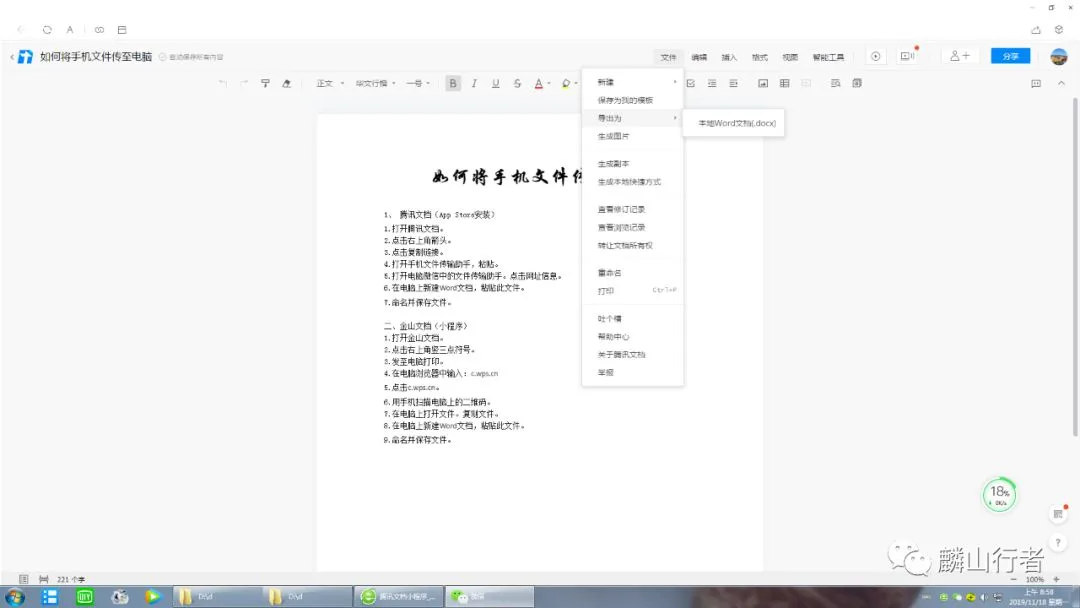1080x608 pixels.
Task: Choose 举报 menu entry
Action: tap(633, 373)
